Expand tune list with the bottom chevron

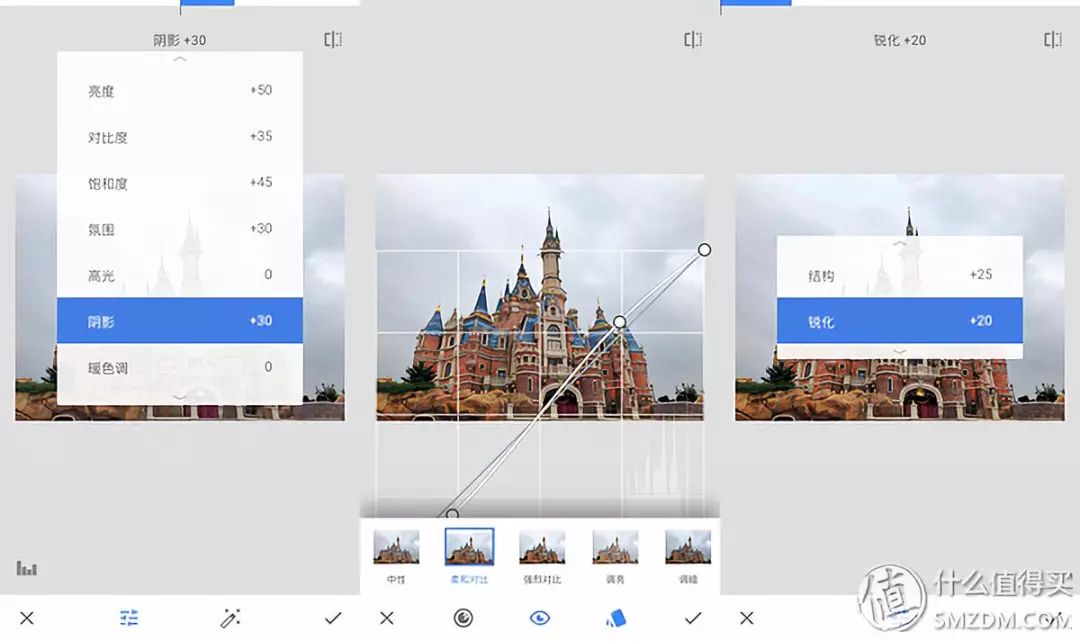pyautogui.click(x=180, y=397)
